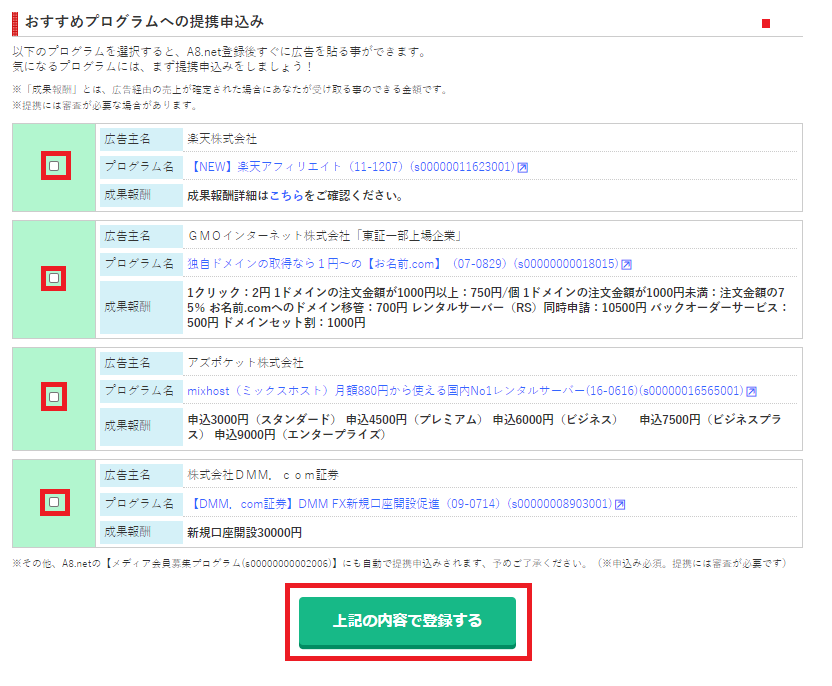
Task: Open external link icon beside 楽天アフィリエイト program
Action: click(x=523, y=168)
